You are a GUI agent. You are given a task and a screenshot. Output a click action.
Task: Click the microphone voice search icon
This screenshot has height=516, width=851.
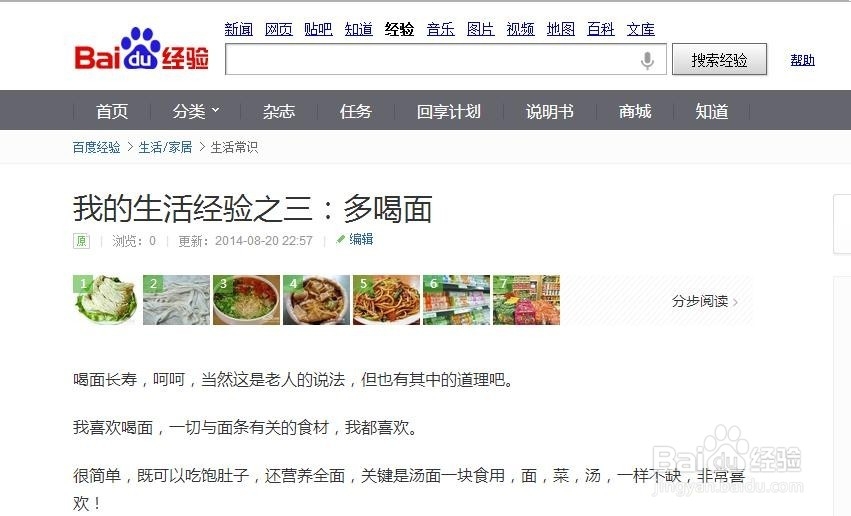647,60
